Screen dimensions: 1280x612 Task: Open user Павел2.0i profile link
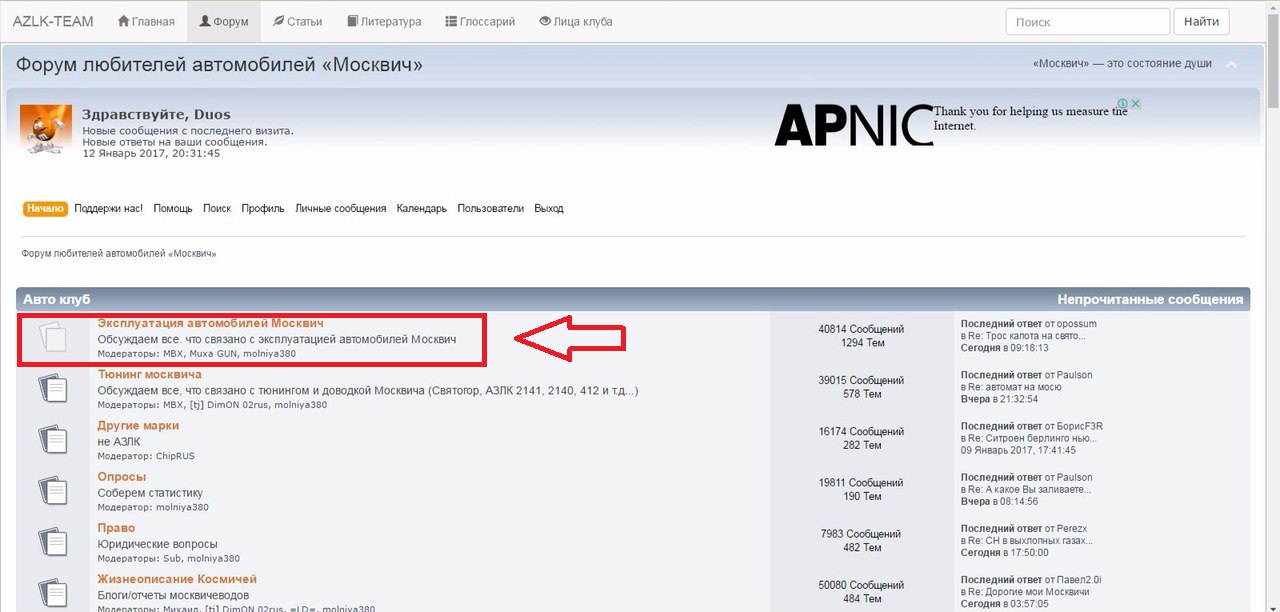tap(1079, 579)
